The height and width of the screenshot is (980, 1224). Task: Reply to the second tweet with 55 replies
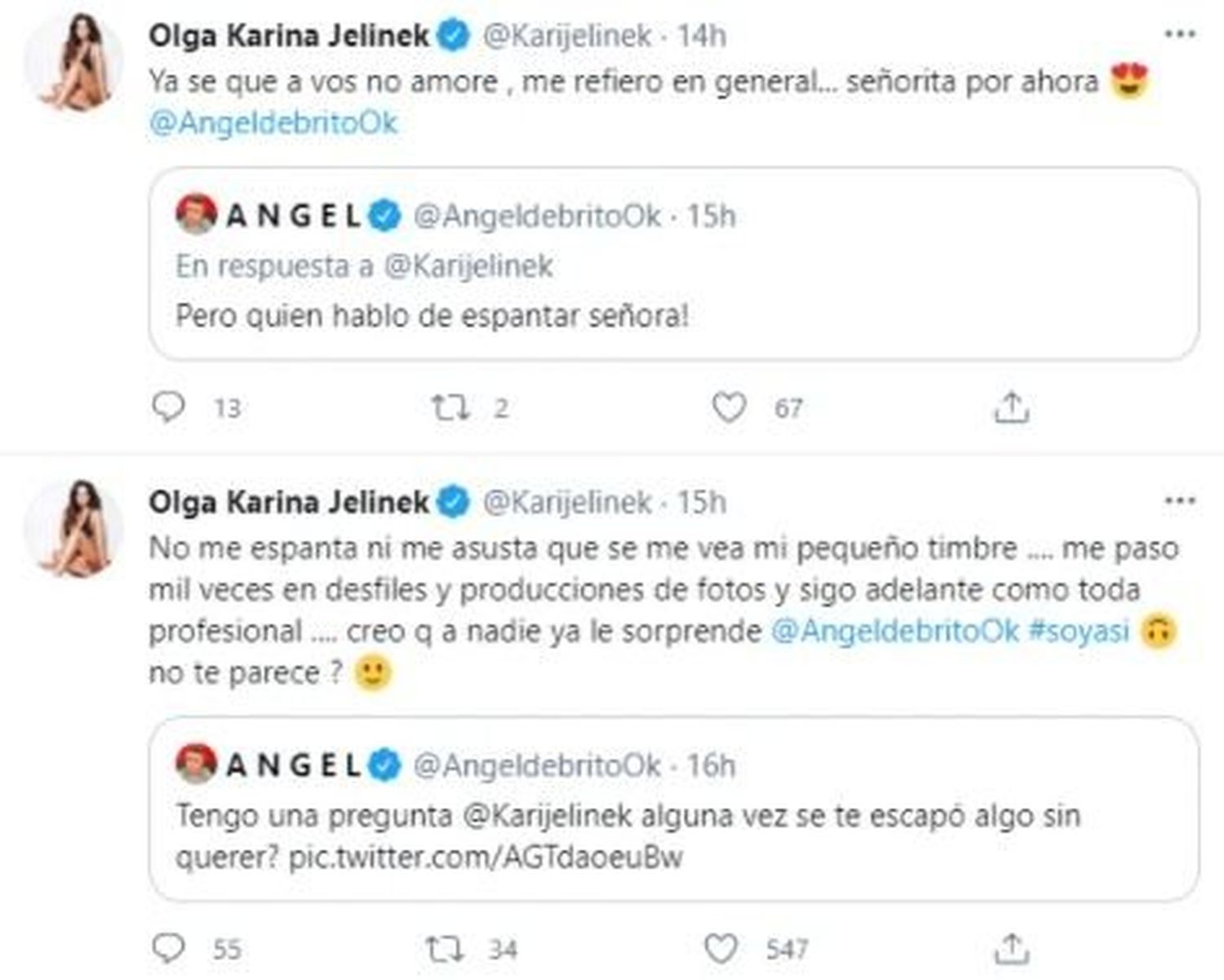pyautogui.click(x=169, y=948)
